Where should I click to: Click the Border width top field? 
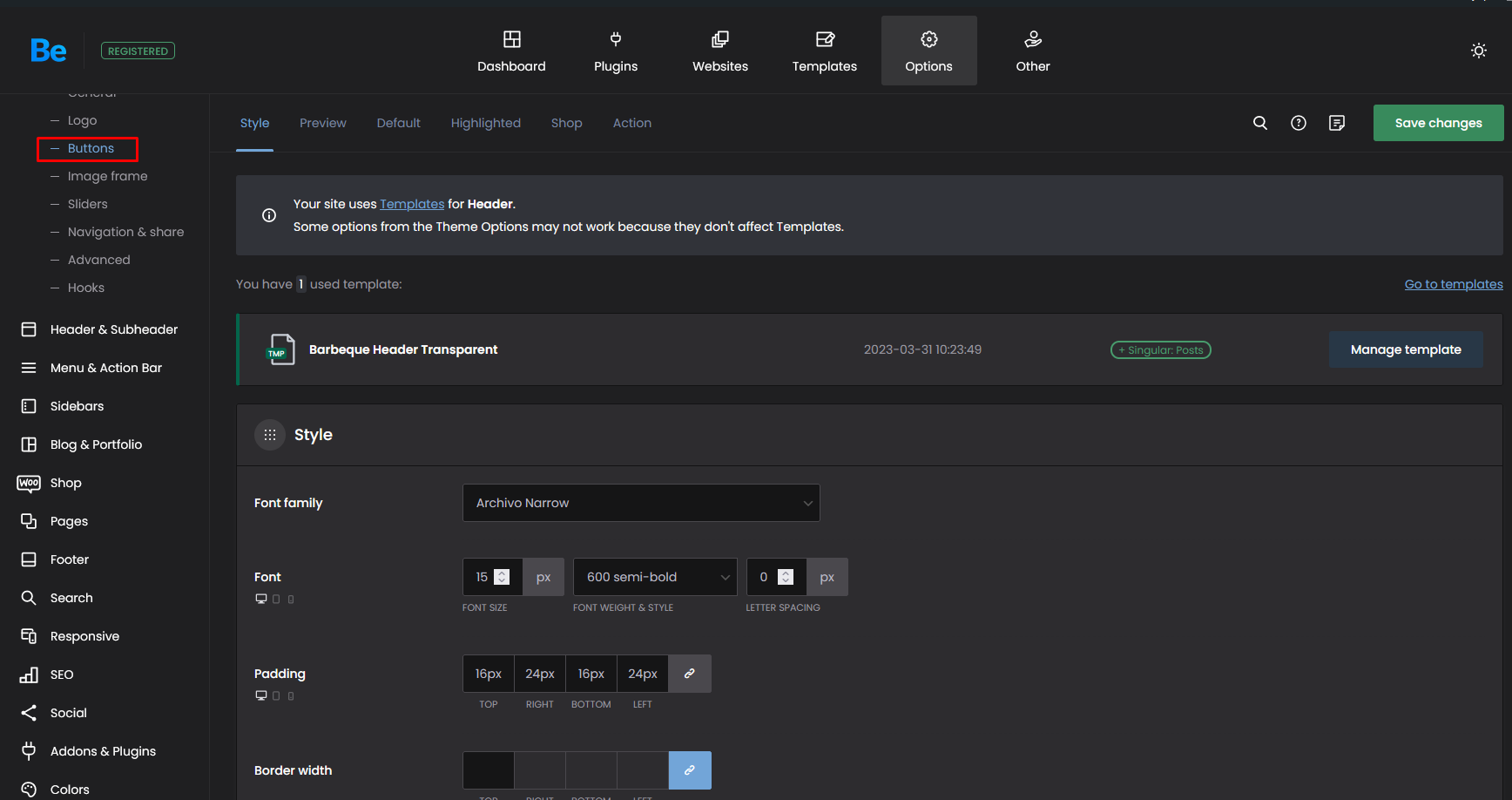489,770
